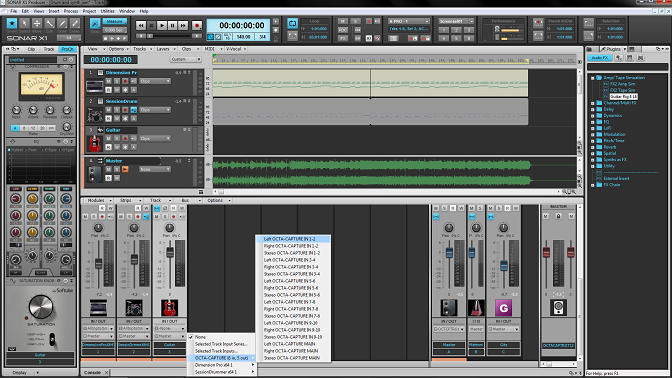This screenshot has width=672, height=378.
Task: Mute the Dimension Pro track
Action: (108, 81)
